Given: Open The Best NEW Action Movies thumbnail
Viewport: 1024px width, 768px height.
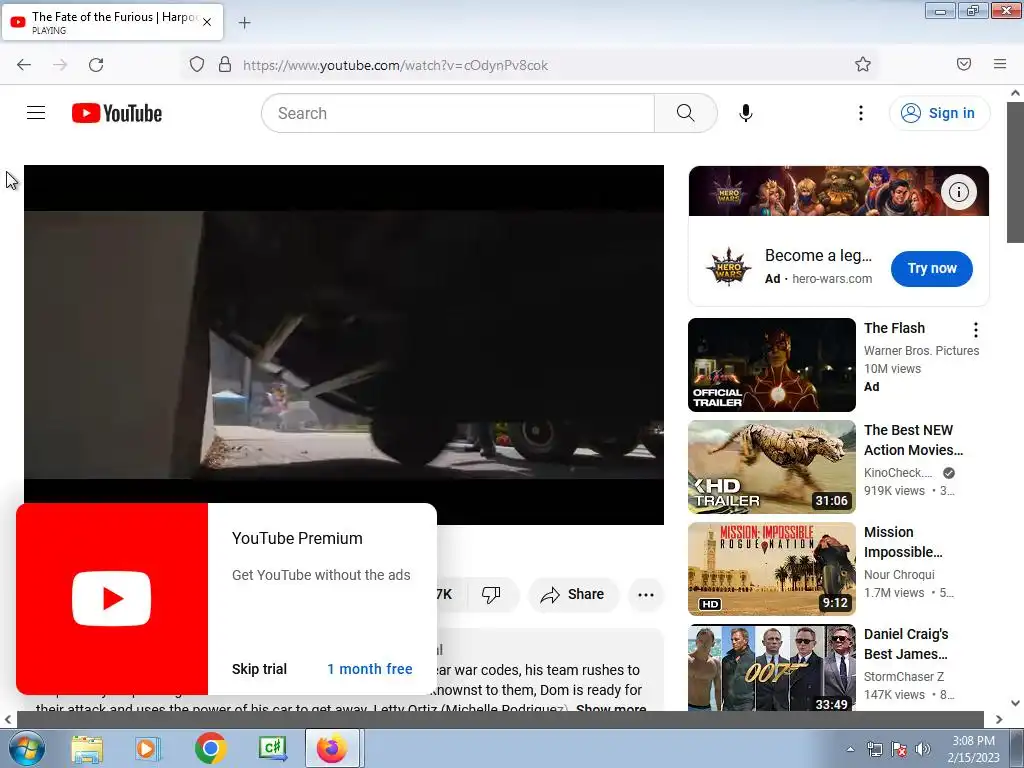Looking at the screenshot, I should (771, 467).
